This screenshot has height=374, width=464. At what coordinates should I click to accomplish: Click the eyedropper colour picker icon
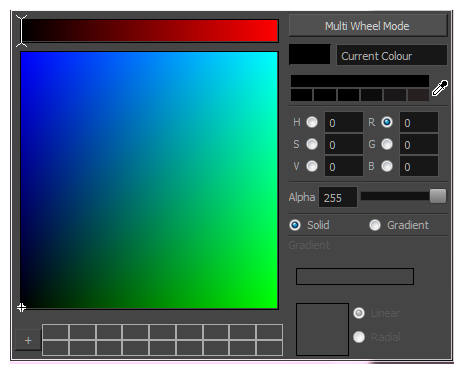440,88
